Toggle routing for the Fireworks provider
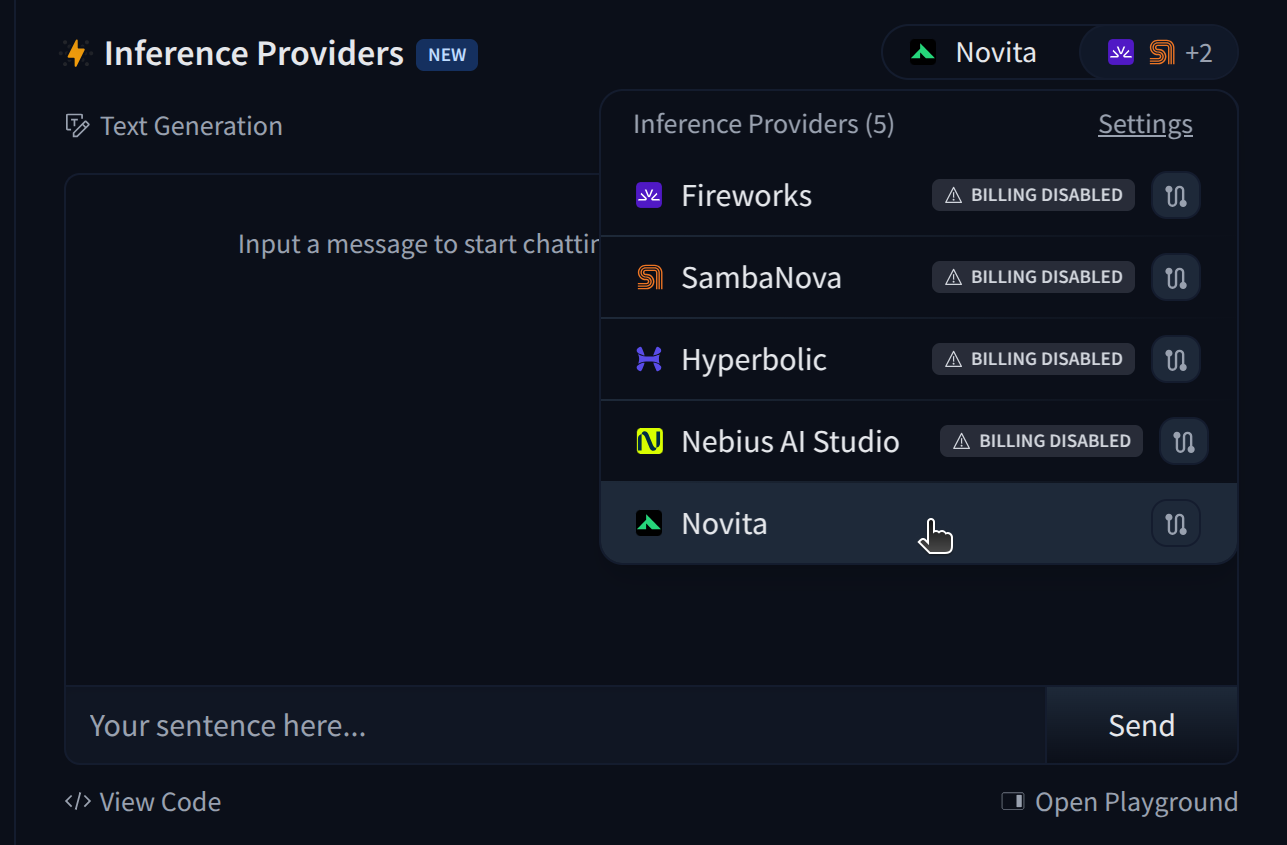 1175,195
